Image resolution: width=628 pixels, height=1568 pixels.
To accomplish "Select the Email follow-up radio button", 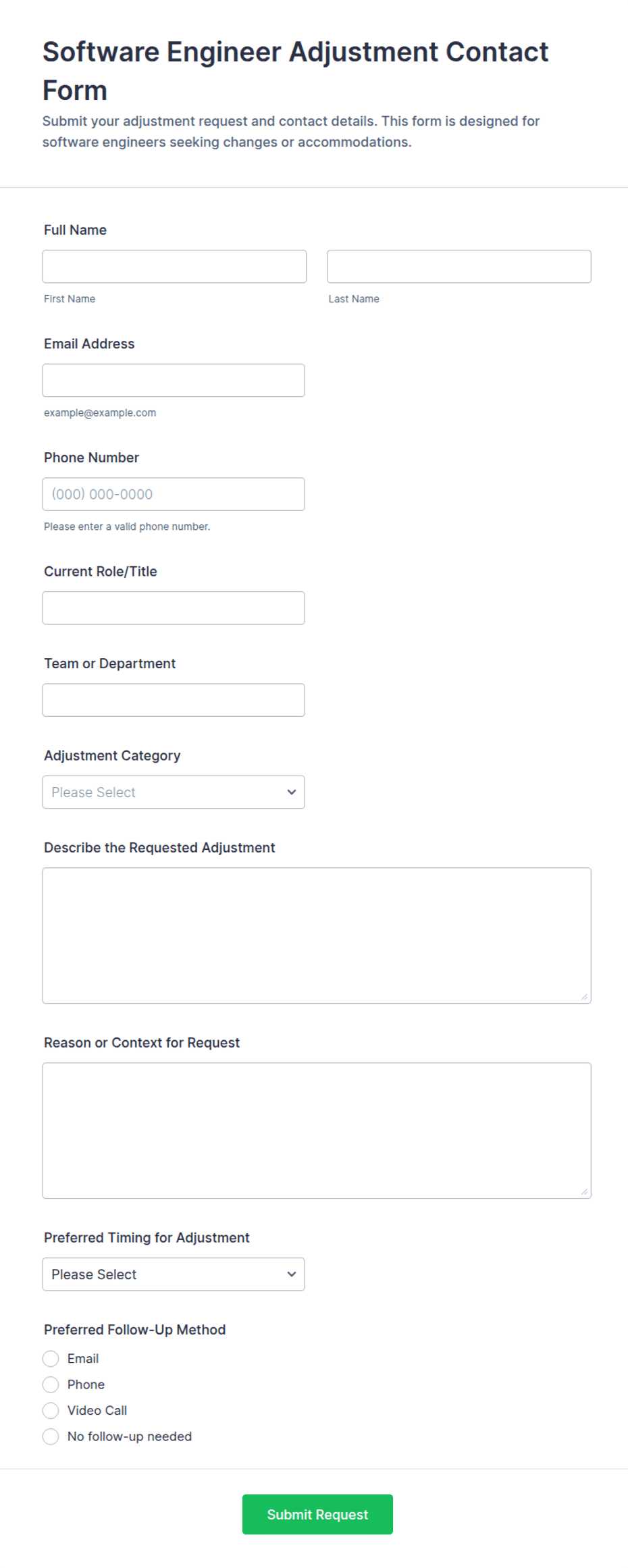I will 51,1359.
